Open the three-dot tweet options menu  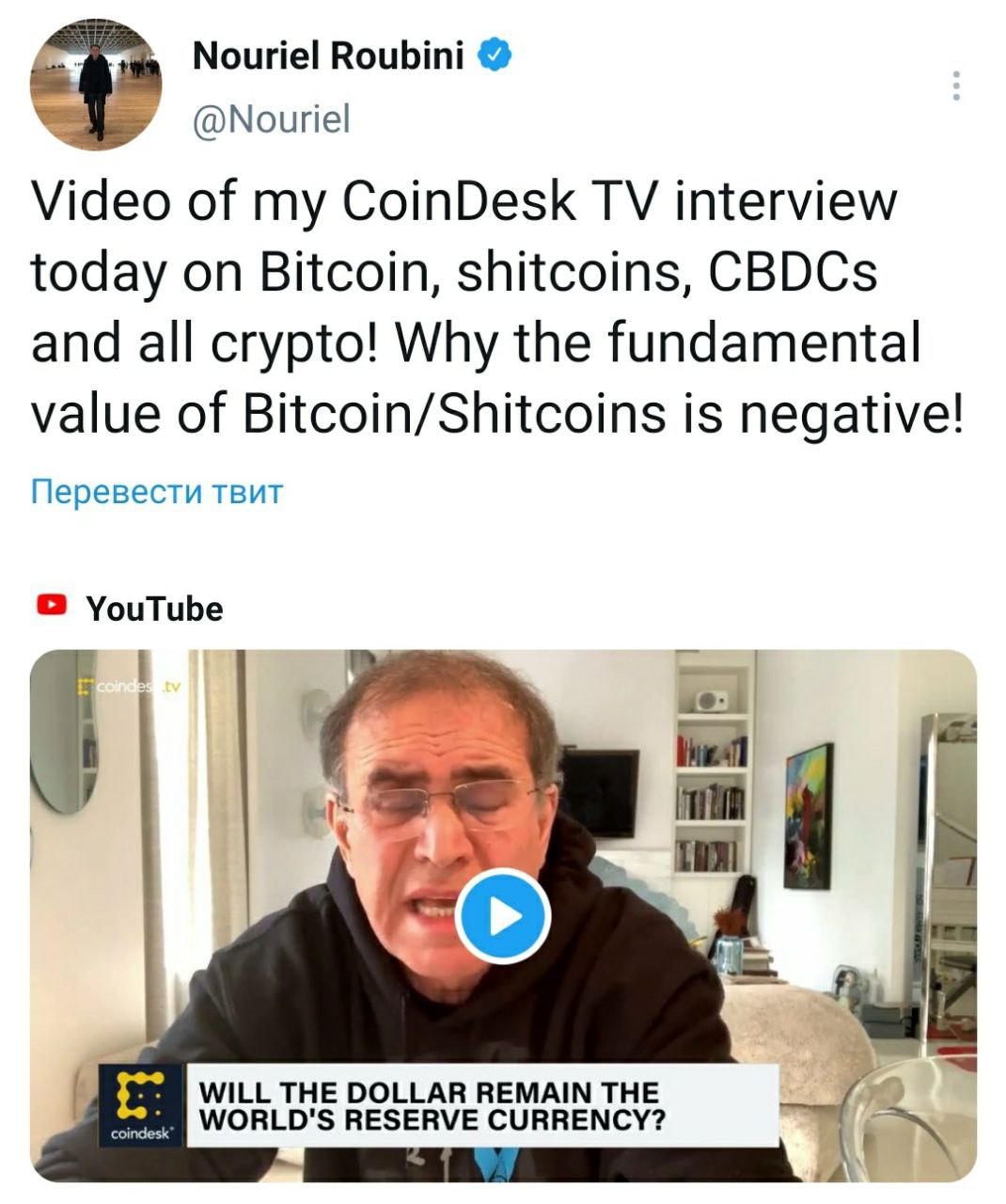[956, 86]
